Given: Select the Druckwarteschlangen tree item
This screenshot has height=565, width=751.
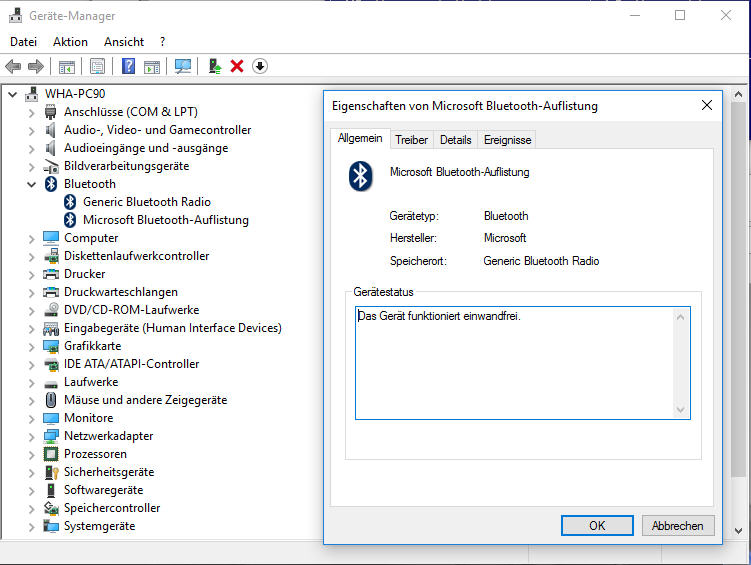Looking at the screenshot, I should 121,292.
